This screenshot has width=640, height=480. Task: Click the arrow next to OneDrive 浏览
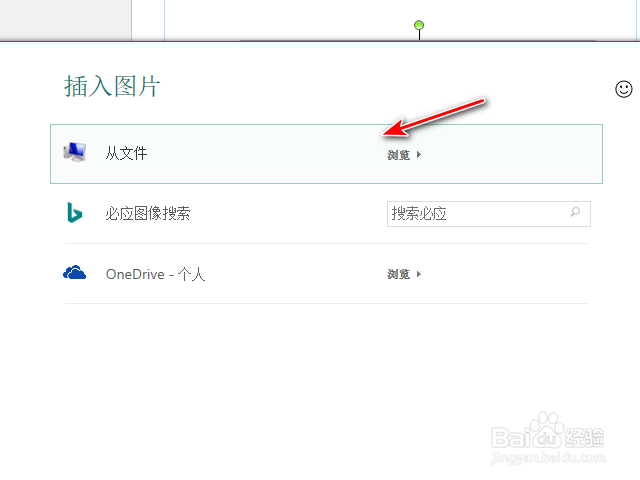coord(419,274)
